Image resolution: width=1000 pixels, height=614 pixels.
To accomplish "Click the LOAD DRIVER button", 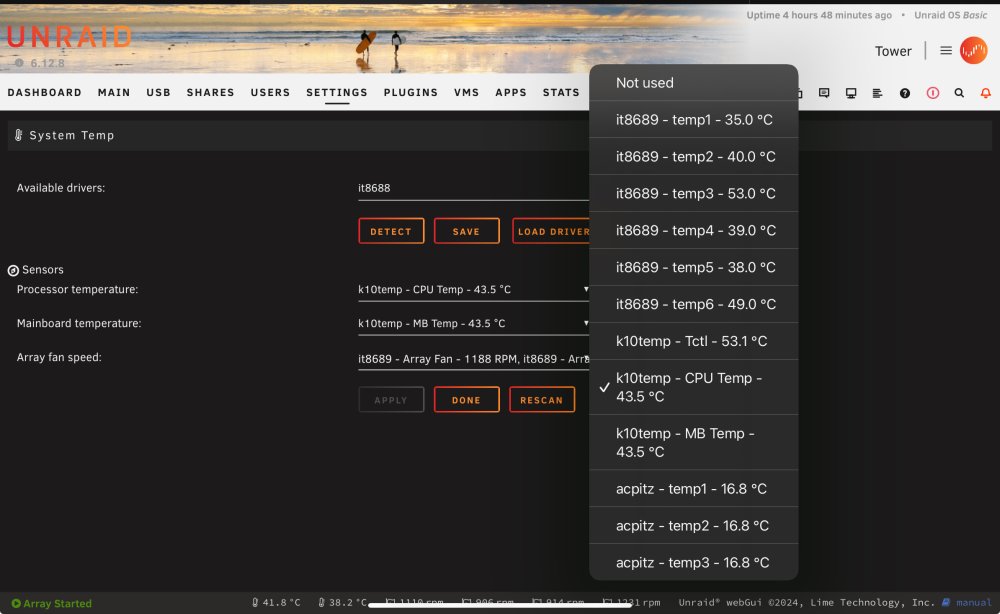I will point(551,231).
